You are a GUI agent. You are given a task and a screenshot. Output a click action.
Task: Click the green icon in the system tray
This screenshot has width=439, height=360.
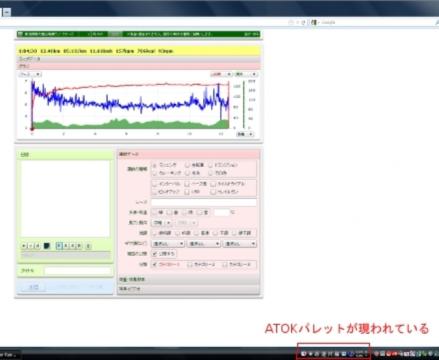(x=424, y=354)
